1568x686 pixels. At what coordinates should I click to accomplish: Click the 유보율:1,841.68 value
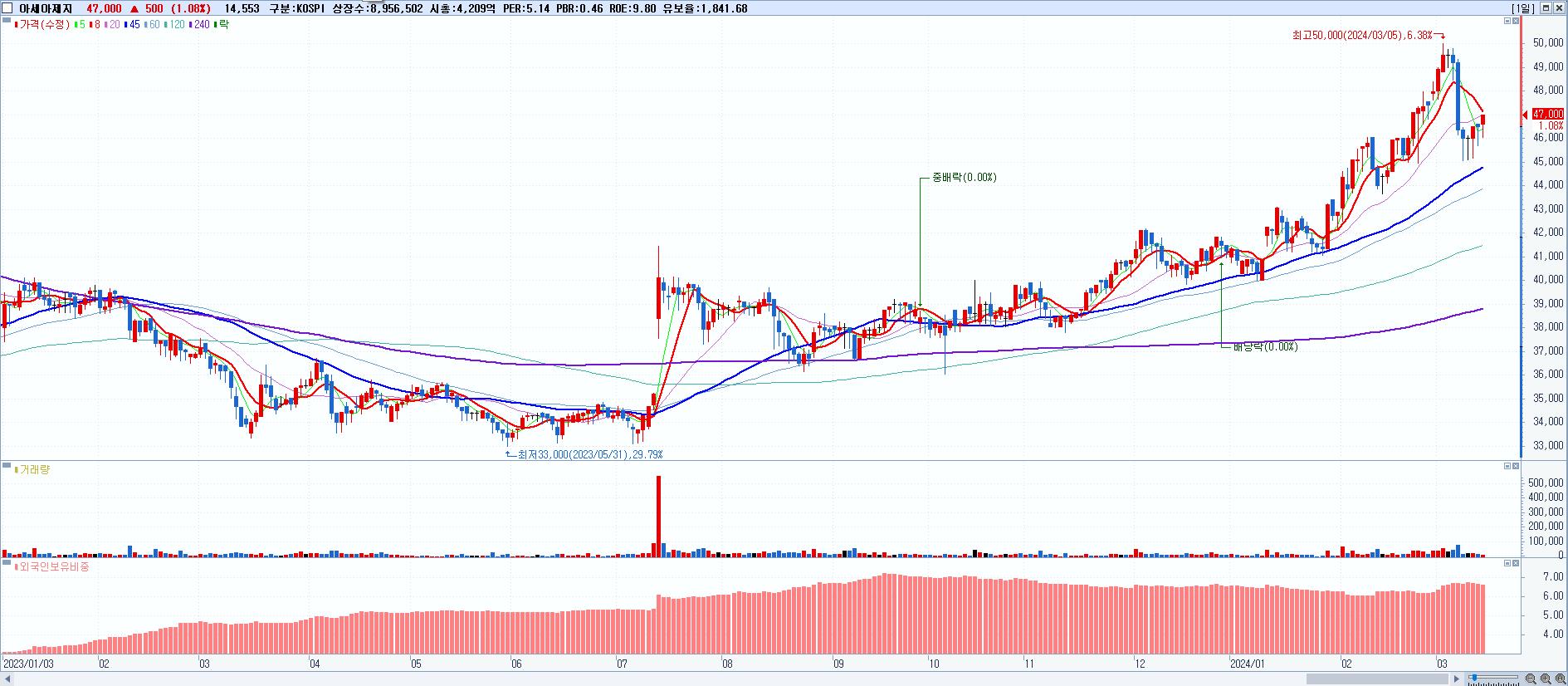(x=706, y=8)
